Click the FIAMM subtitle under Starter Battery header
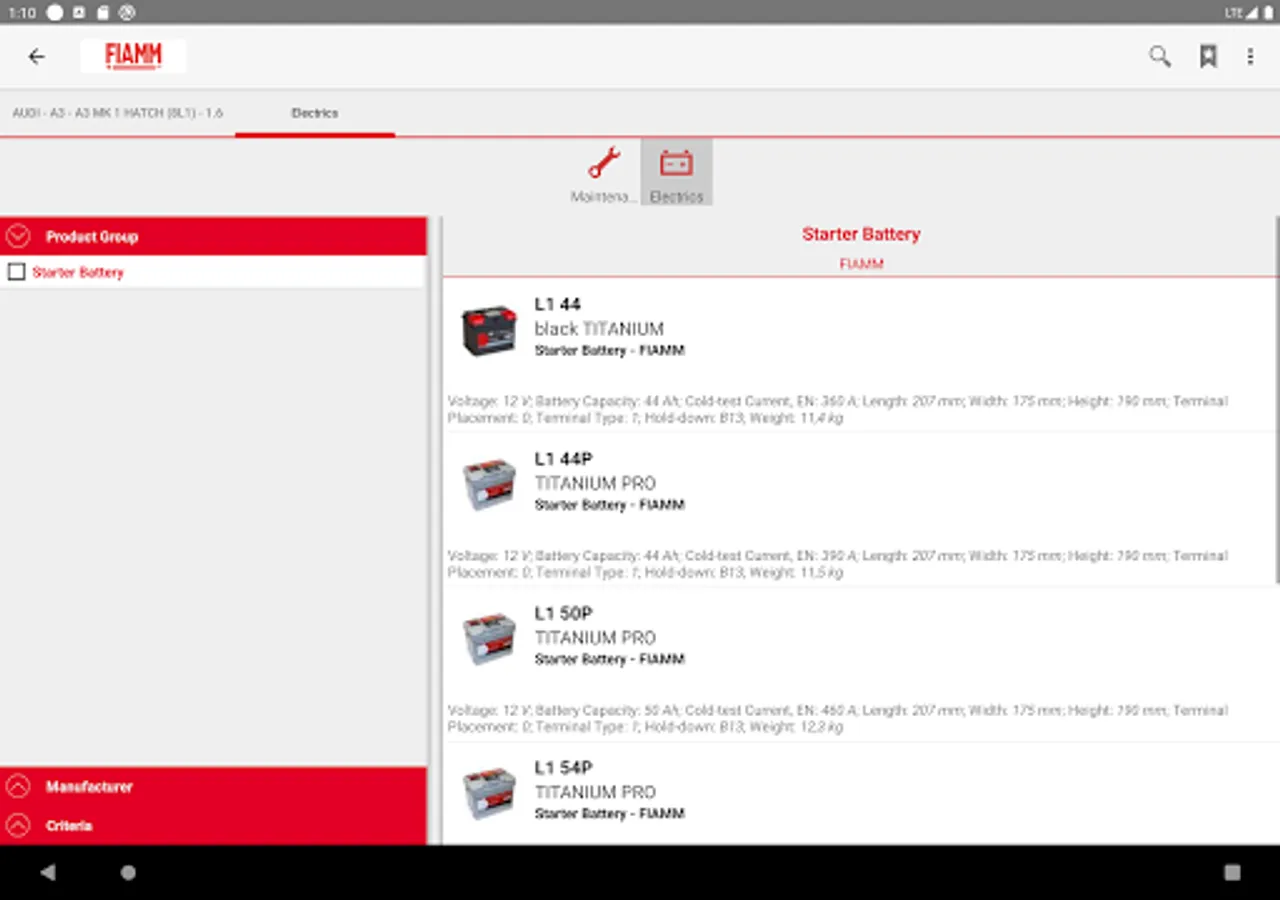The image size is (1280, 900). click(861, 264)
